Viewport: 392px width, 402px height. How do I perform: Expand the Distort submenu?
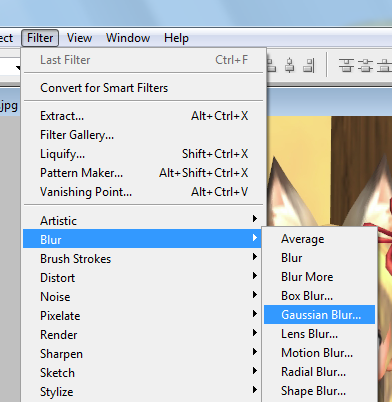coord(143,278)
